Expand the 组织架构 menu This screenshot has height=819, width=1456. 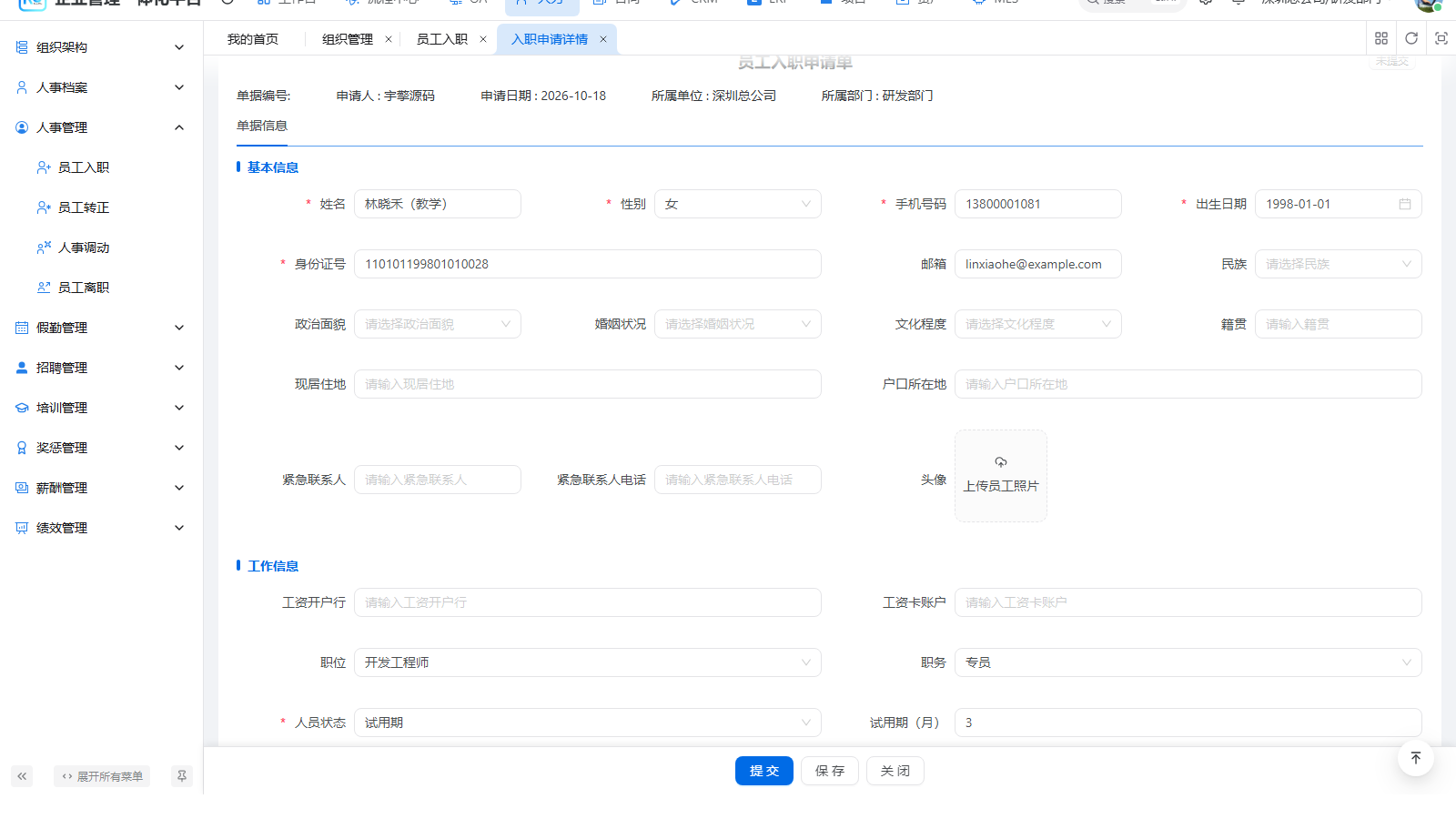[x=101, y=47]
